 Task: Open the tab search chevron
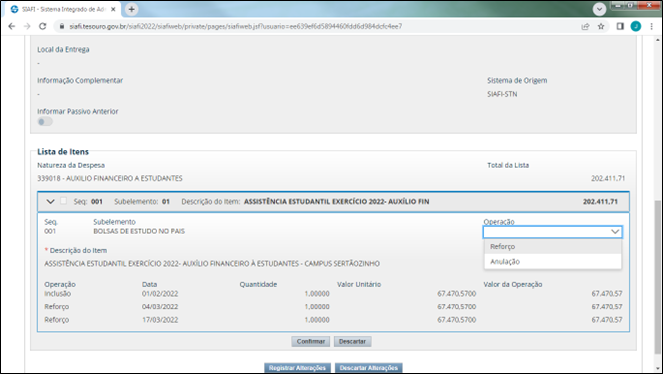(599, 9)
